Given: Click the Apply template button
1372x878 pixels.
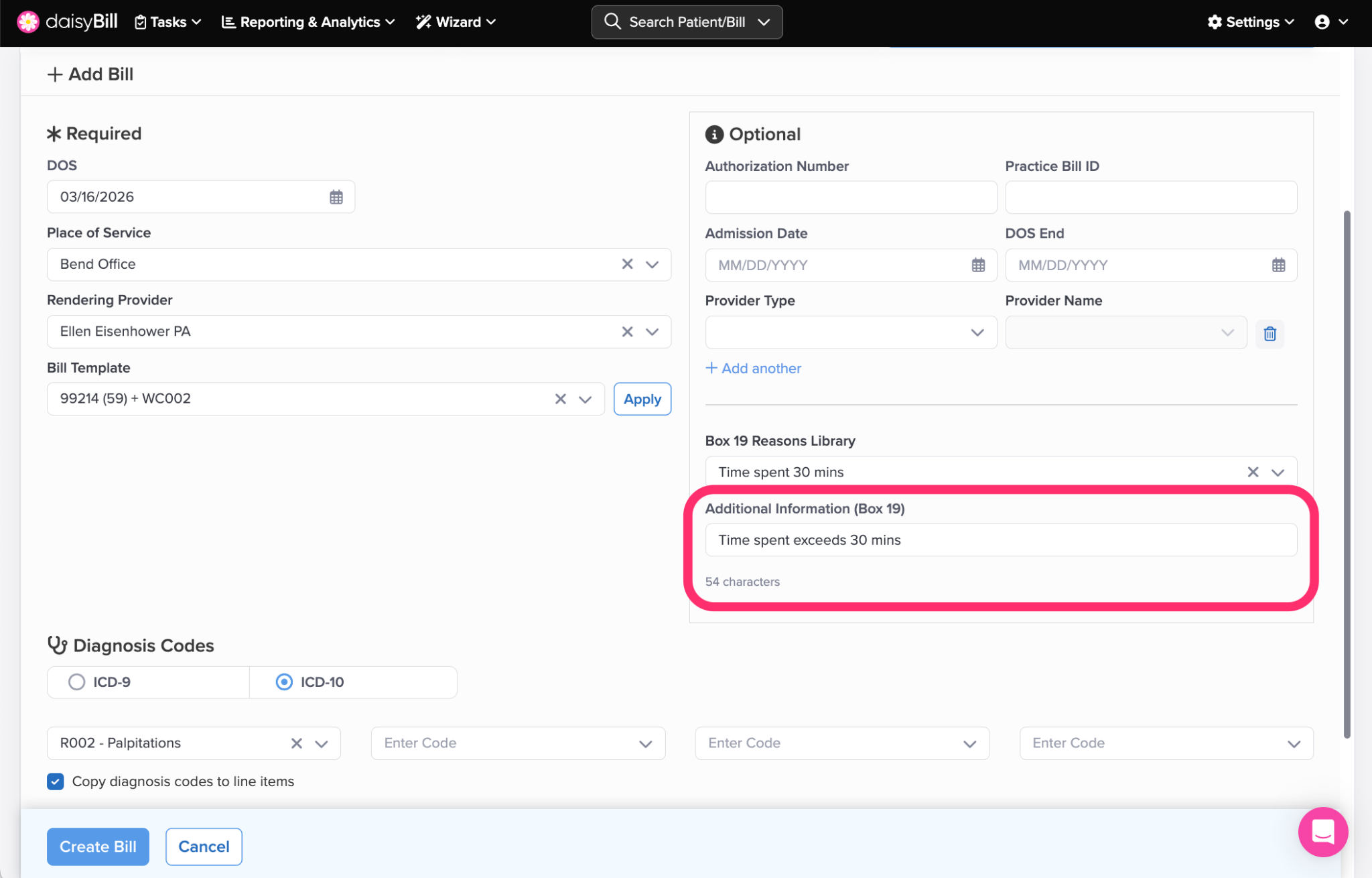Looking at the screenshot, I should [642, 399].
